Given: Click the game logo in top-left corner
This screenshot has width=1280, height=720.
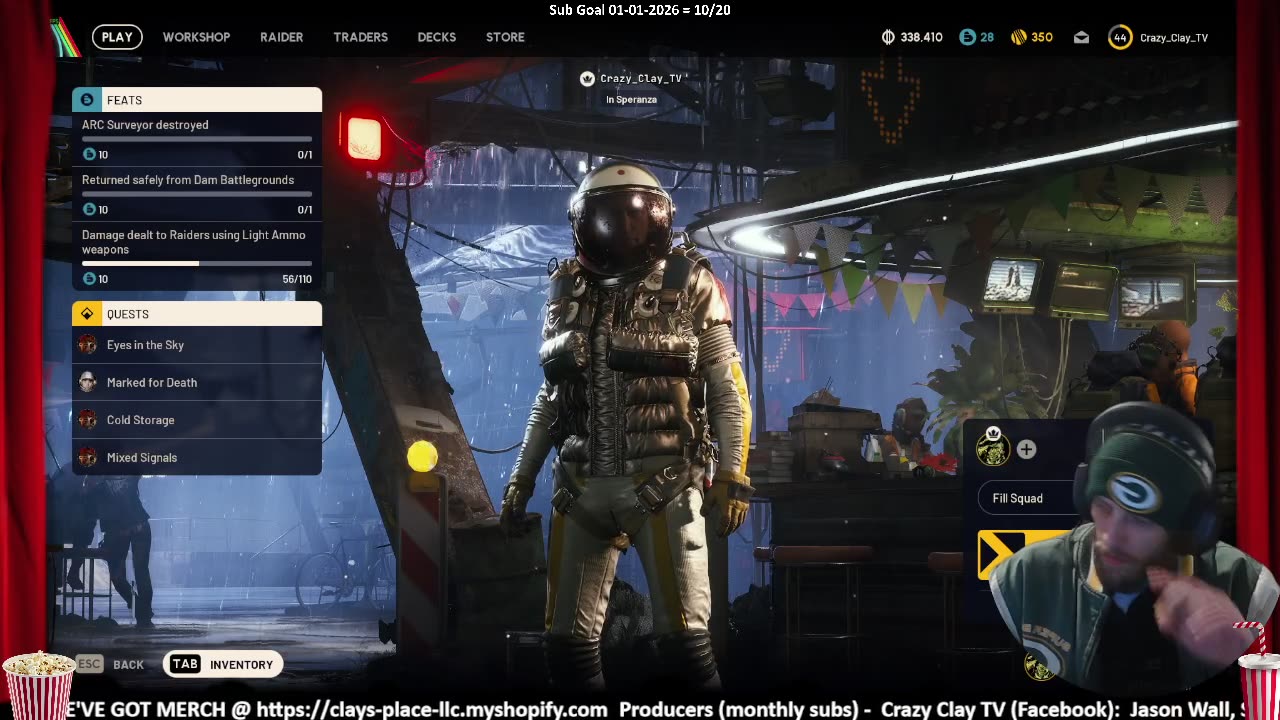Looking at the screenshot, I should pyautogui.click(x=66, y=37).
